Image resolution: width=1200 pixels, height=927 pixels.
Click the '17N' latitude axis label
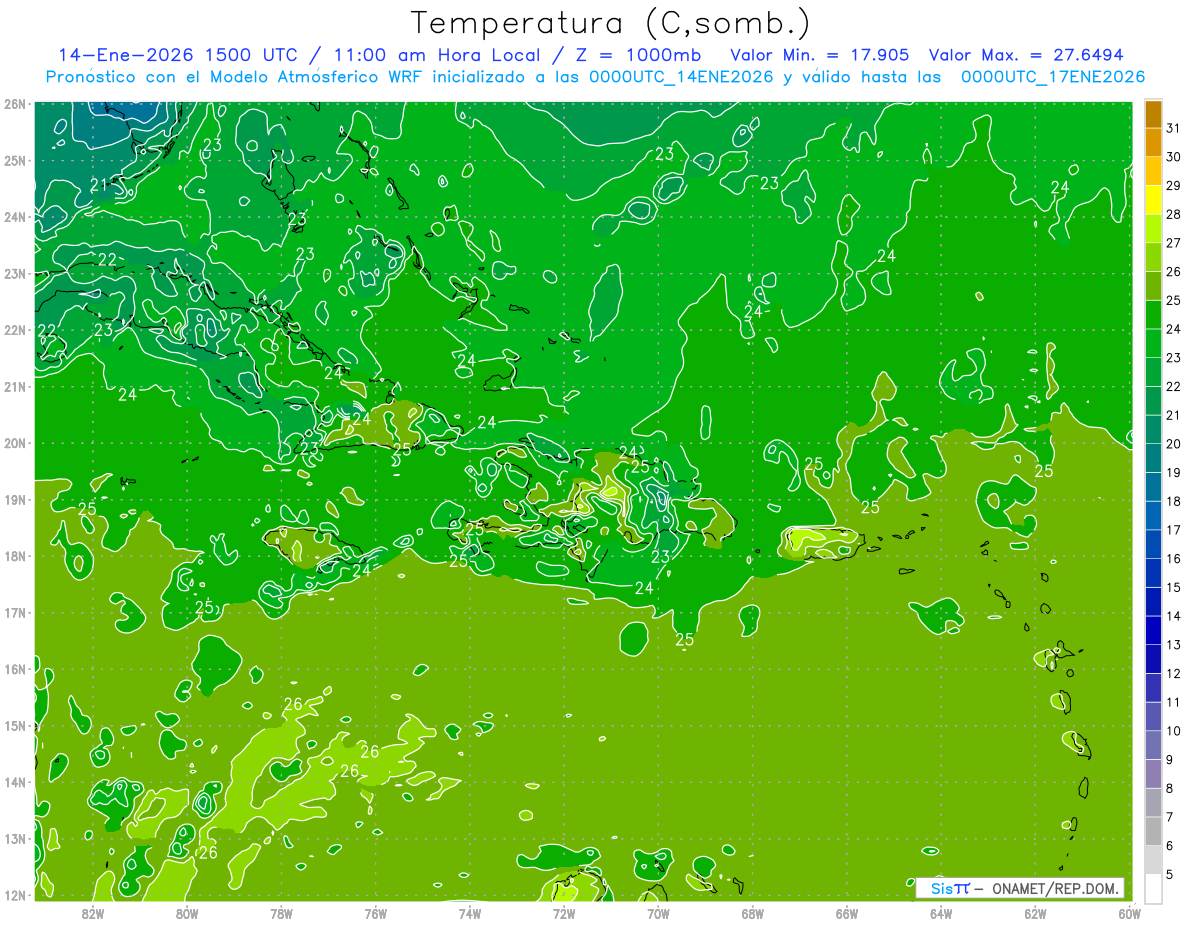[14, 612]
